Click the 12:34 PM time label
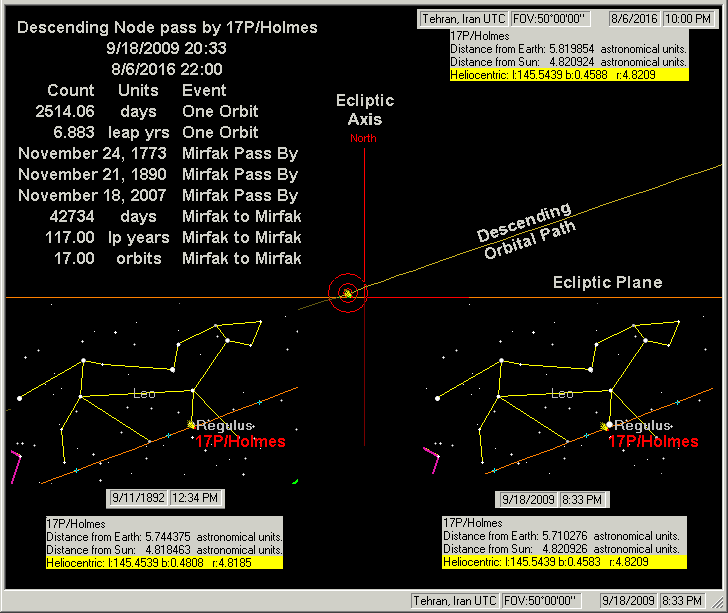 tap(199, 497)
